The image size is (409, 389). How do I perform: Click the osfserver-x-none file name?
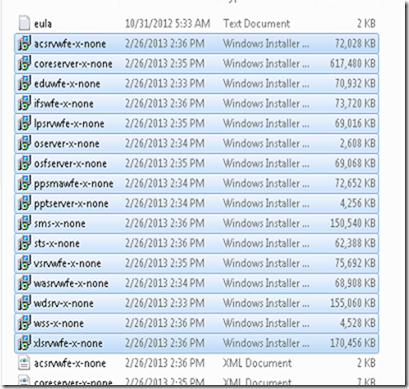pyautogui.click(x=70, y=164)
